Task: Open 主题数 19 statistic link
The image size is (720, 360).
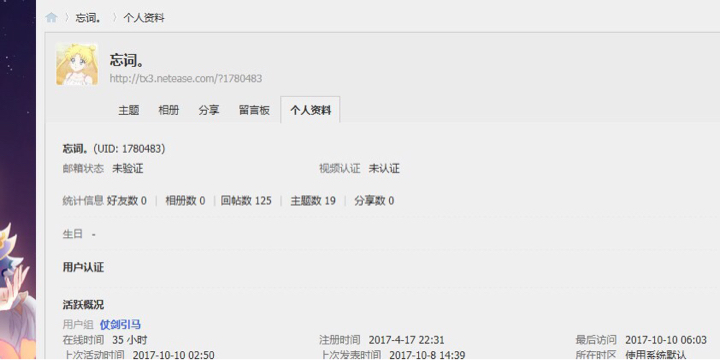Action: point(313,201)
